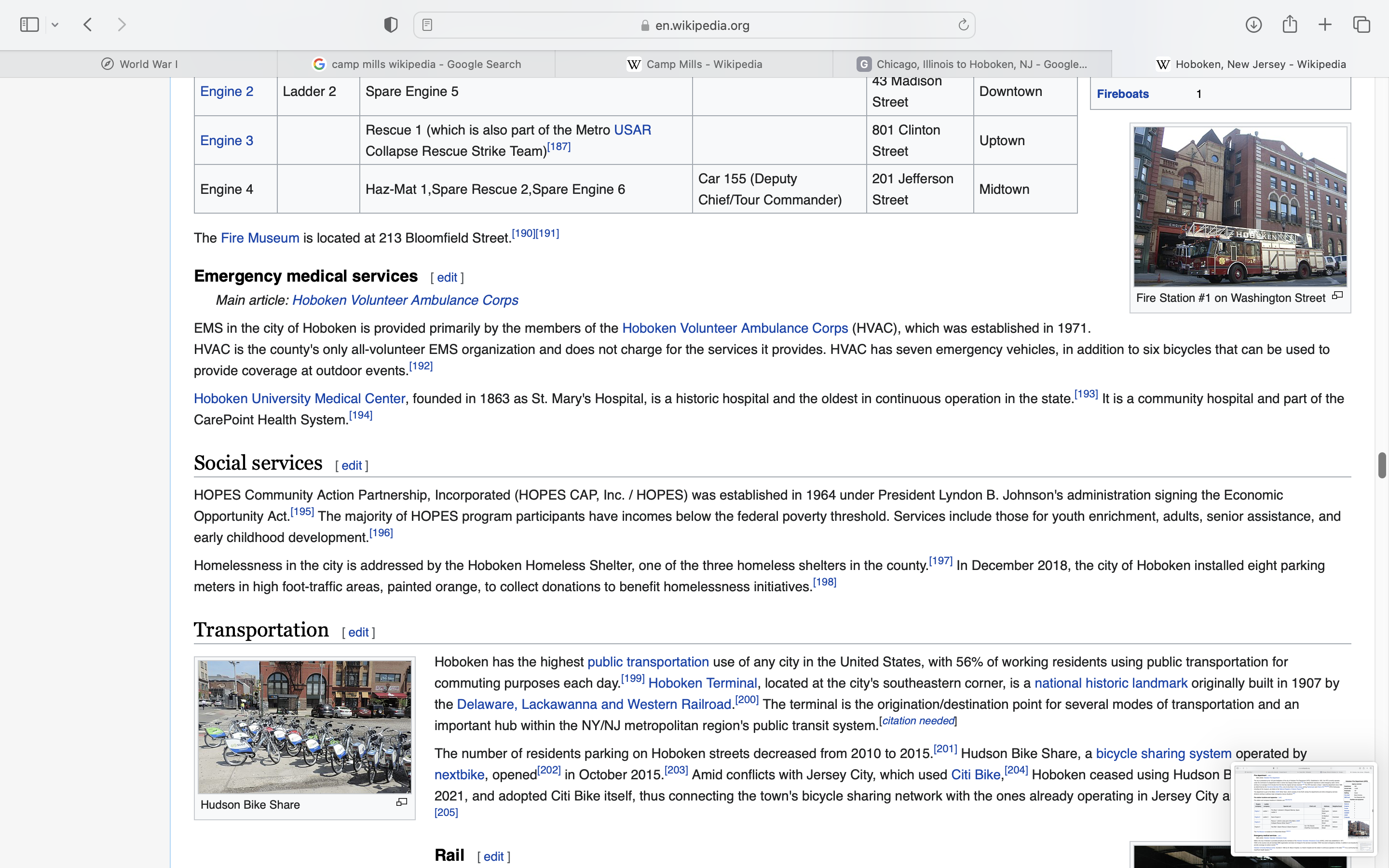Toggle the Safari sidebar button
This screenshot has width=1389, height=868.
coord(29,25)
